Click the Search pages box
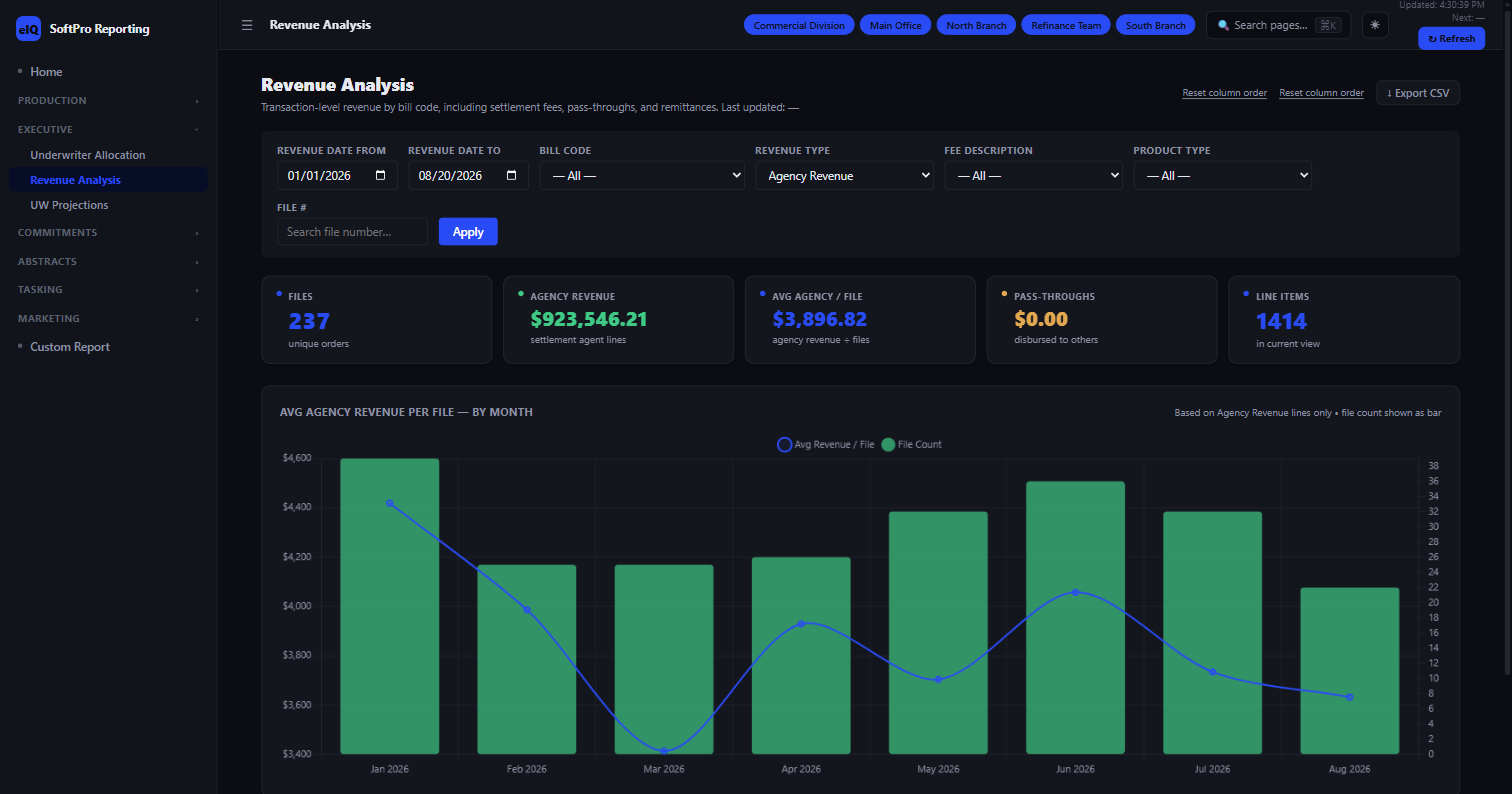The height and width of the screenshot is (794, 1512). [x=1278, y=25]
